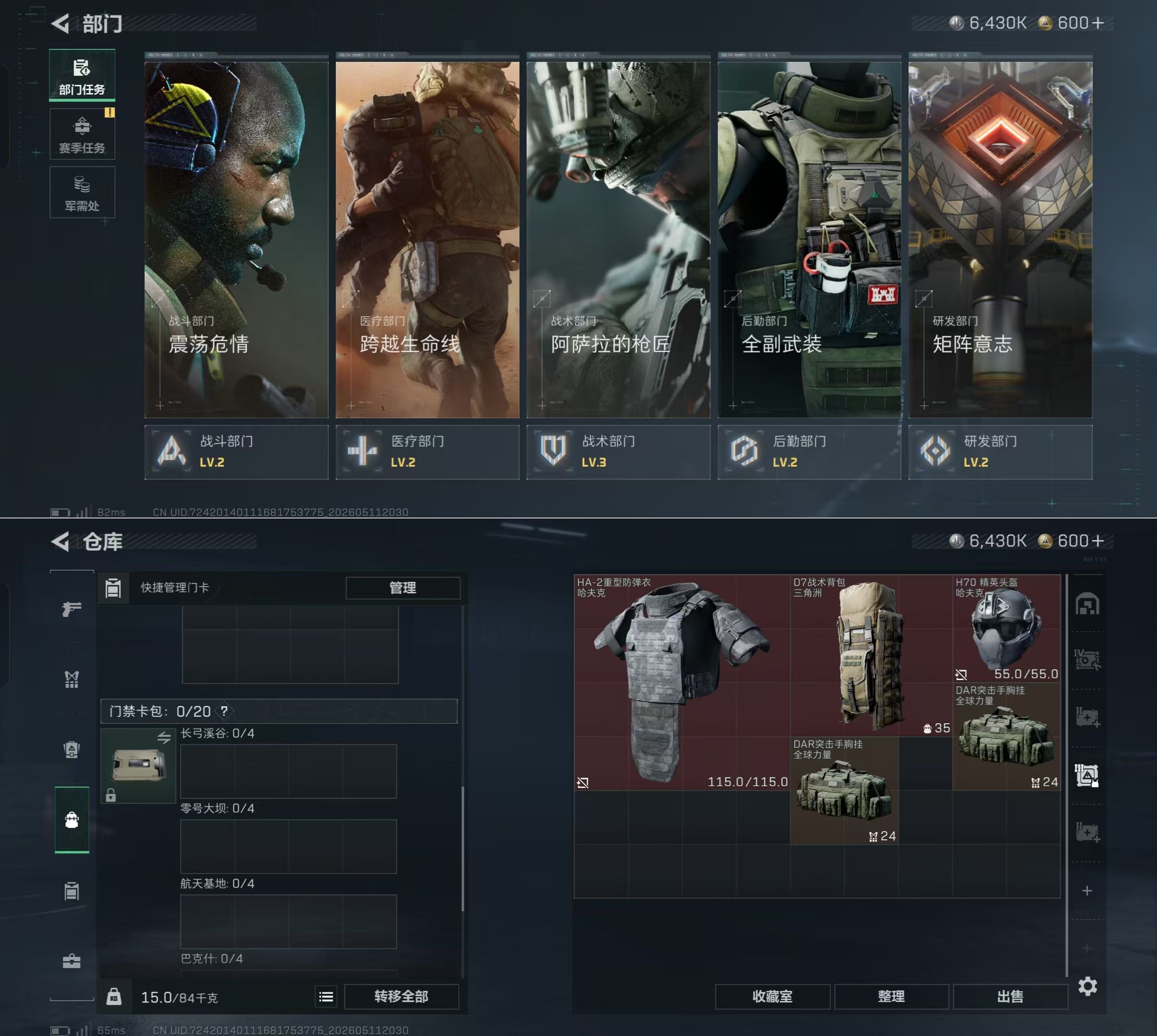Click the bind-status icon on HA-2 armor
This screenshot has width=1157, height=1036.
point(582,783)
